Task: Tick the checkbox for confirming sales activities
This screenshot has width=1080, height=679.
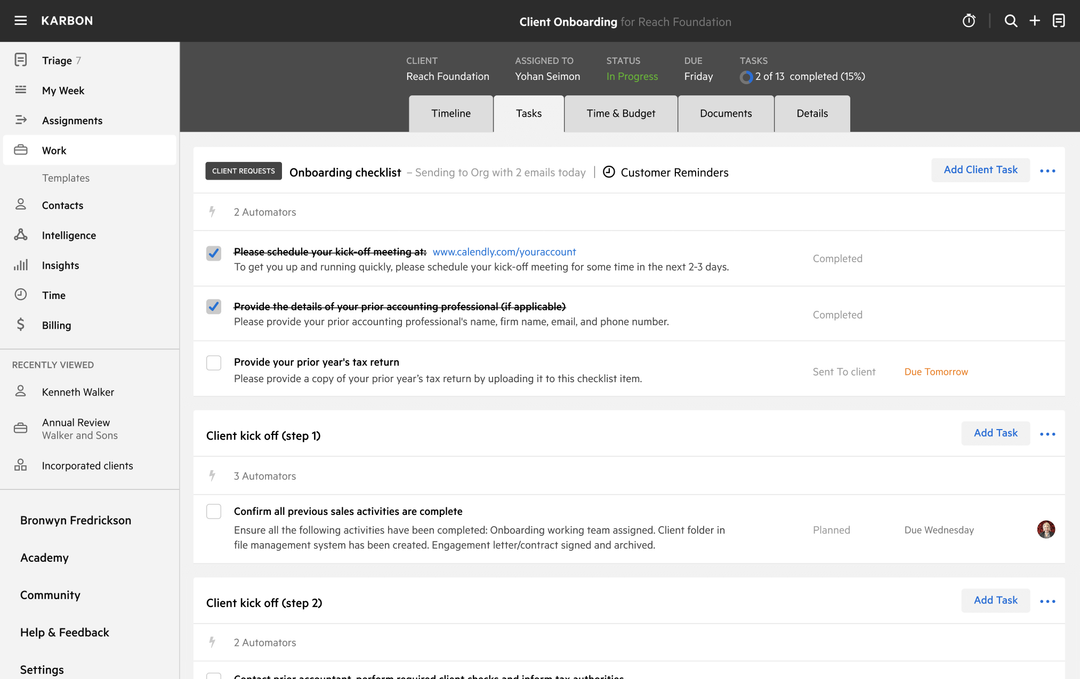Action: pos(213,511)
